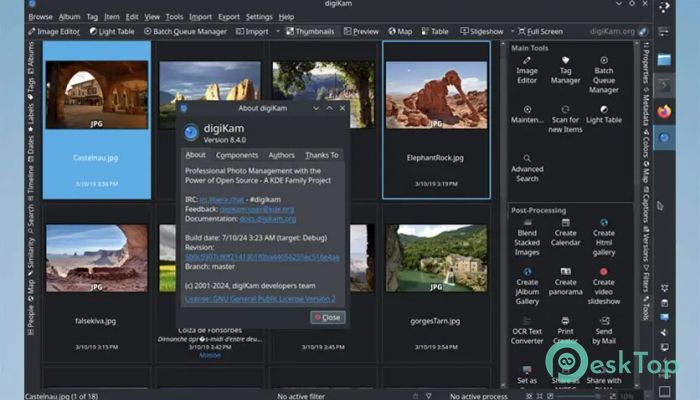
Task: Open the Help menu
Action: (x=286, y=17)
